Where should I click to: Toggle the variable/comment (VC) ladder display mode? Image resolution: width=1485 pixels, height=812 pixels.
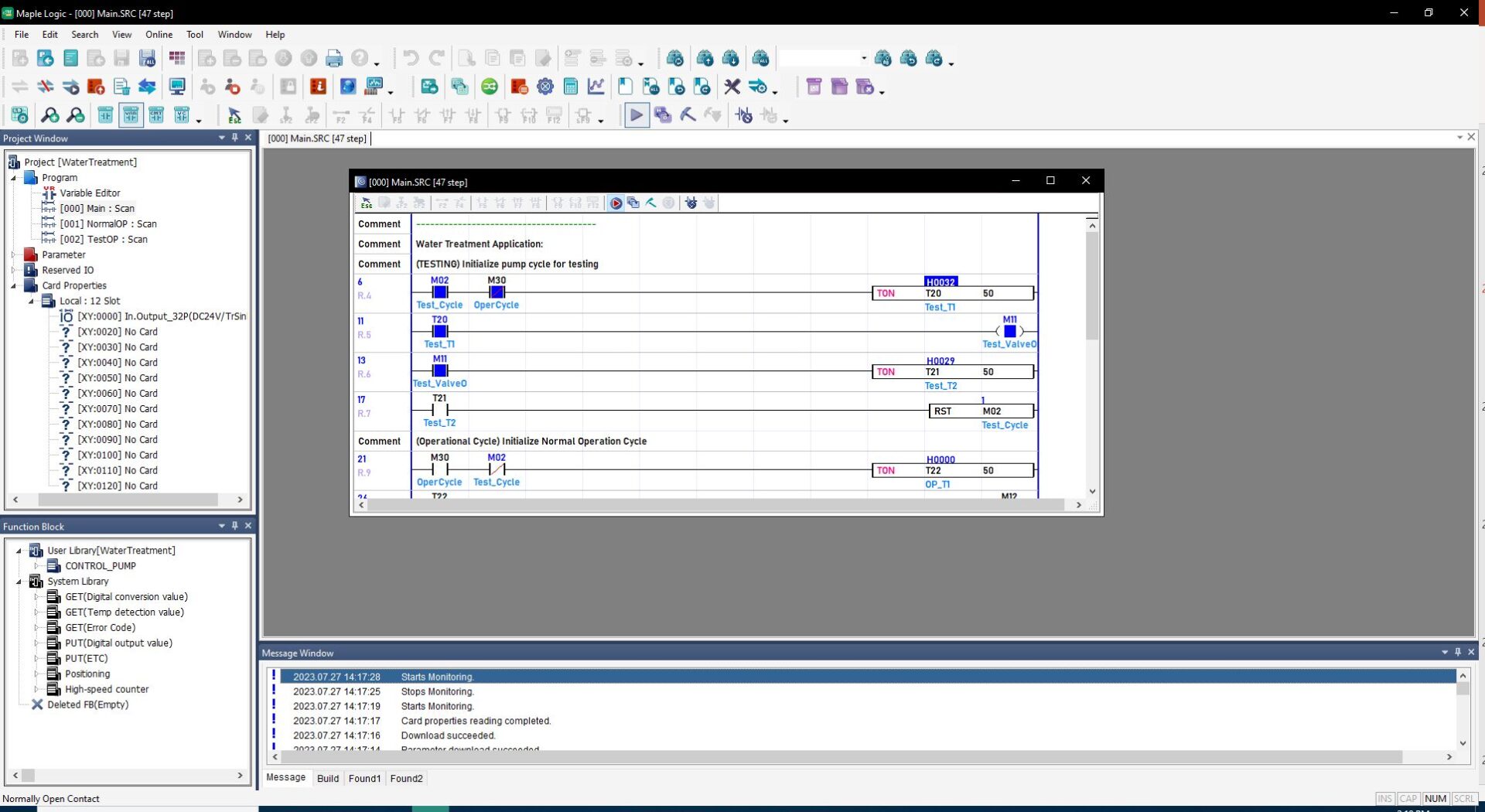point(182,116)
